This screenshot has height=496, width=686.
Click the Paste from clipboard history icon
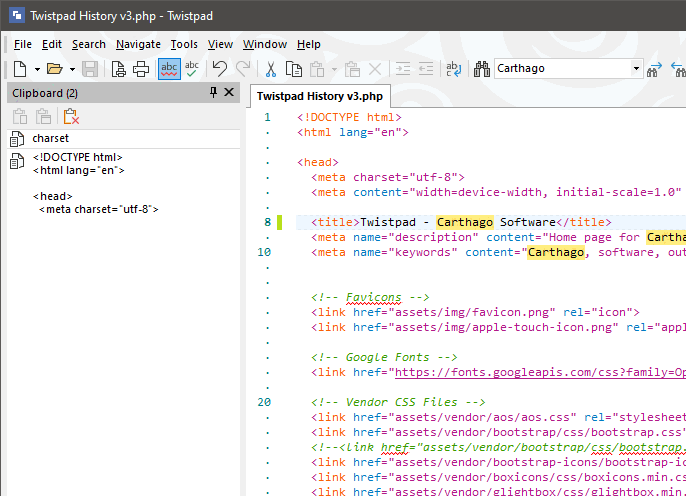tap(352, 69)
